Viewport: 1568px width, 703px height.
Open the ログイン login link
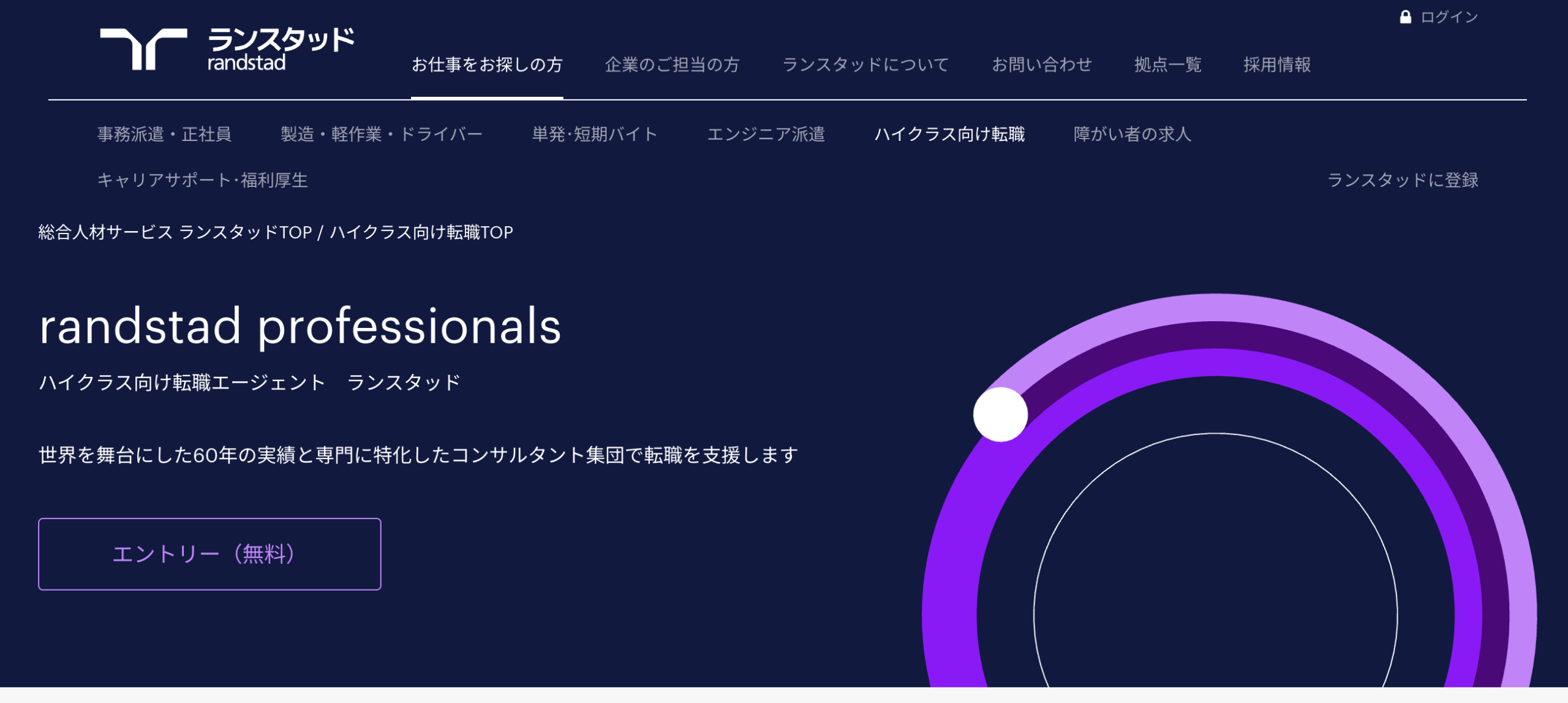[1449, 17]
